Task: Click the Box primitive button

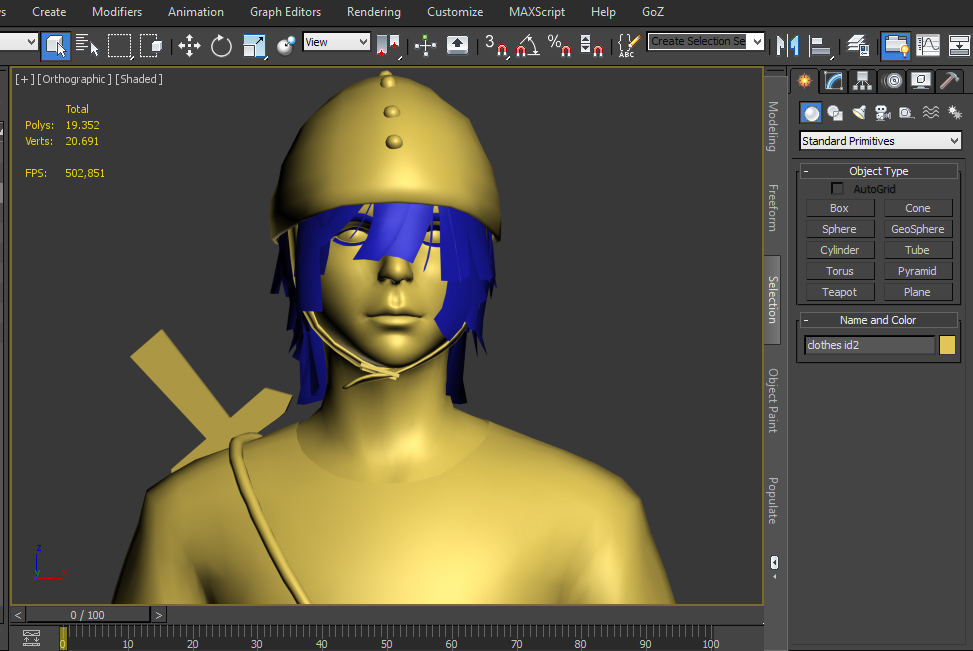Action: [x=840, y=208]
